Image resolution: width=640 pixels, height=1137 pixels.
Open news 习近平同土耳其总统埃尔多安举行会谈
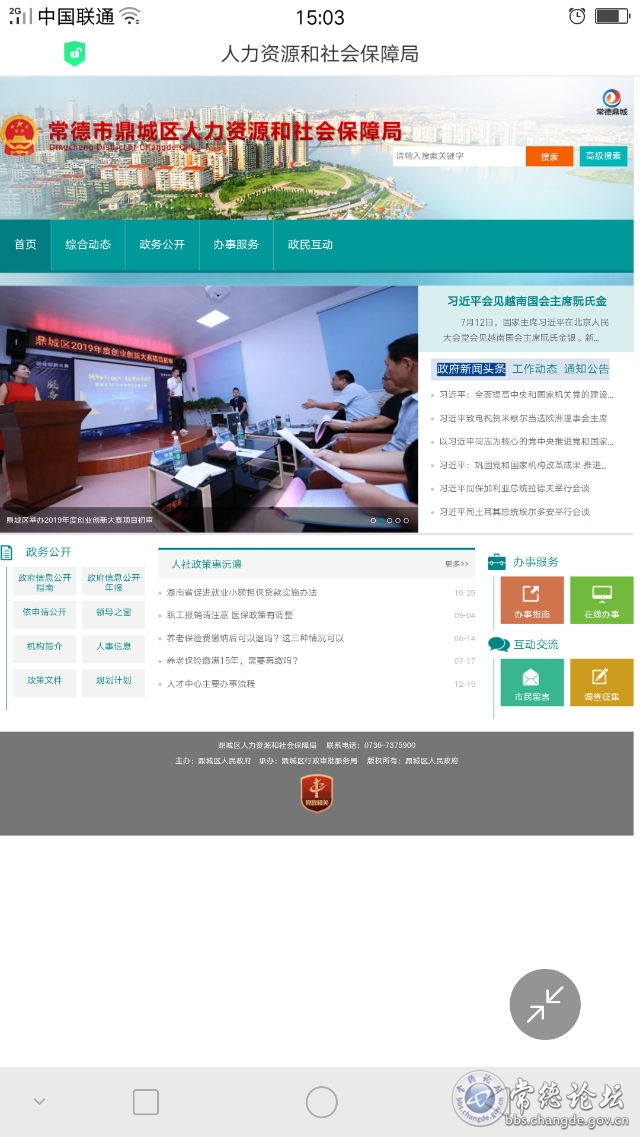click(x=515, y=512)
